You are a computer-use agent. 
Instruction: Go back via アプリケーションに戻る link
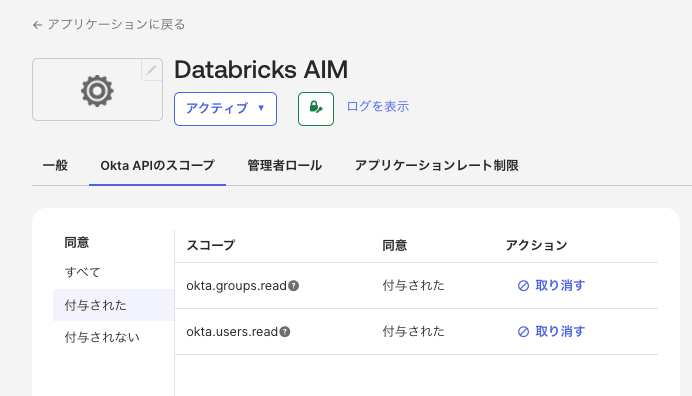[x=109, y=24]
